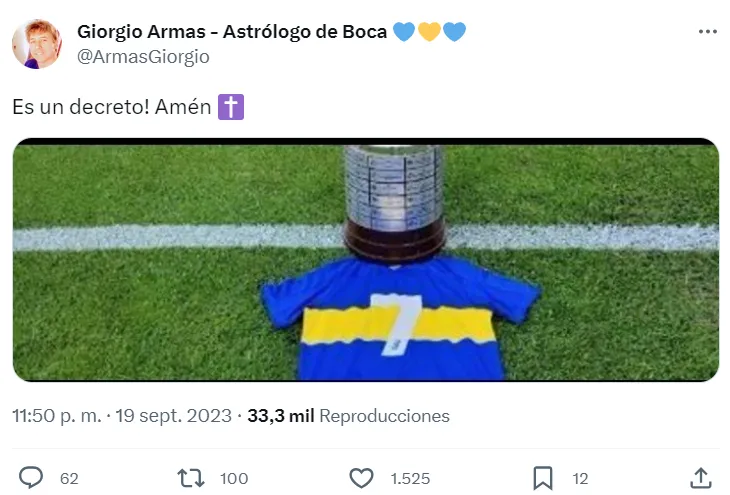
Task: Click the Copa Libertadores trophy in the media
Action: point(394,203)
